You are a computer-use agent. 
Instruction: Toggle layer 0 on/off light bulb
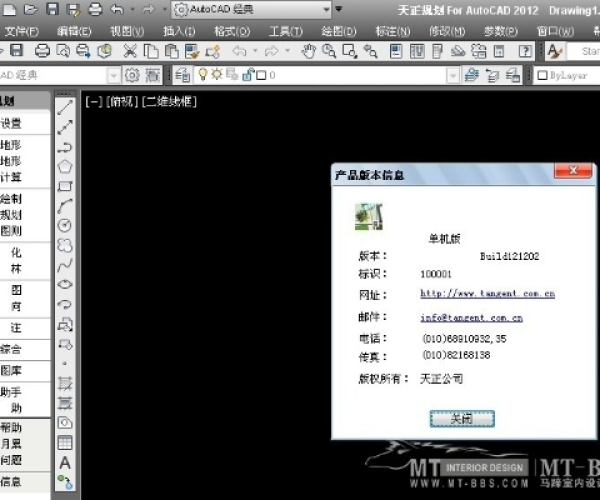click(203, 74)
